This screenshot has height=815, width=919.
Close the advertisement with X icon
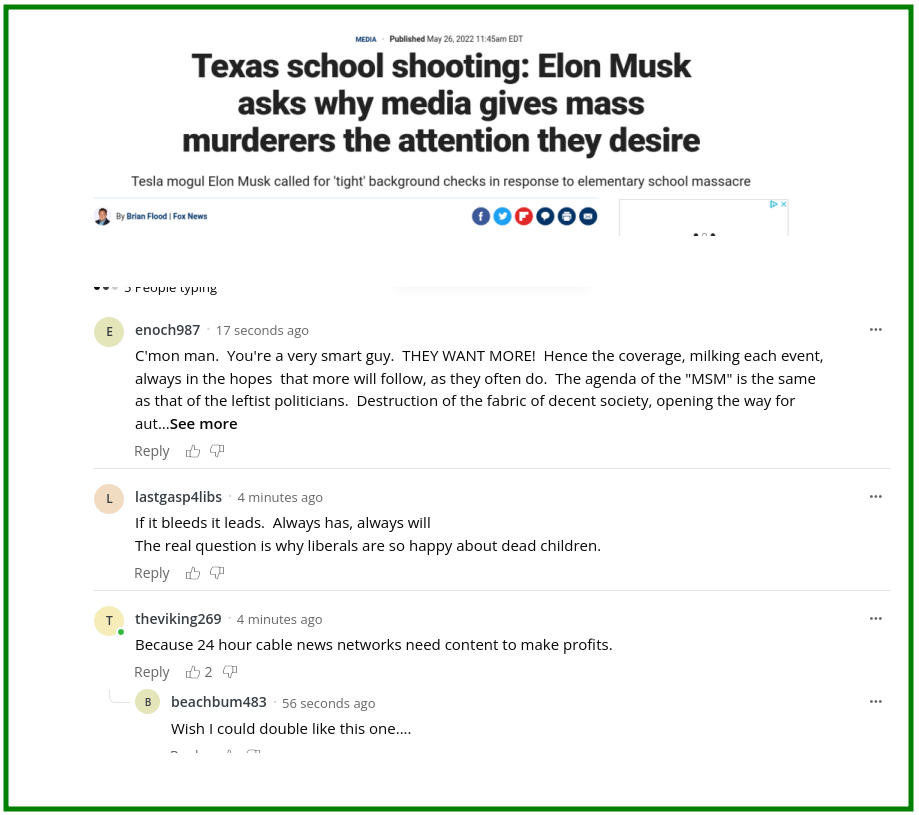point(784,204)
